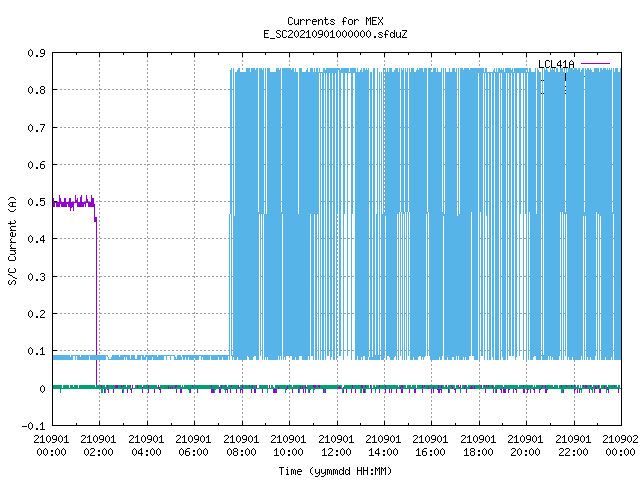Click the "Time (yymmdd HH:MM)" axis label
The height and width of the screenshot is (480, 640).
tap(335, 471)
